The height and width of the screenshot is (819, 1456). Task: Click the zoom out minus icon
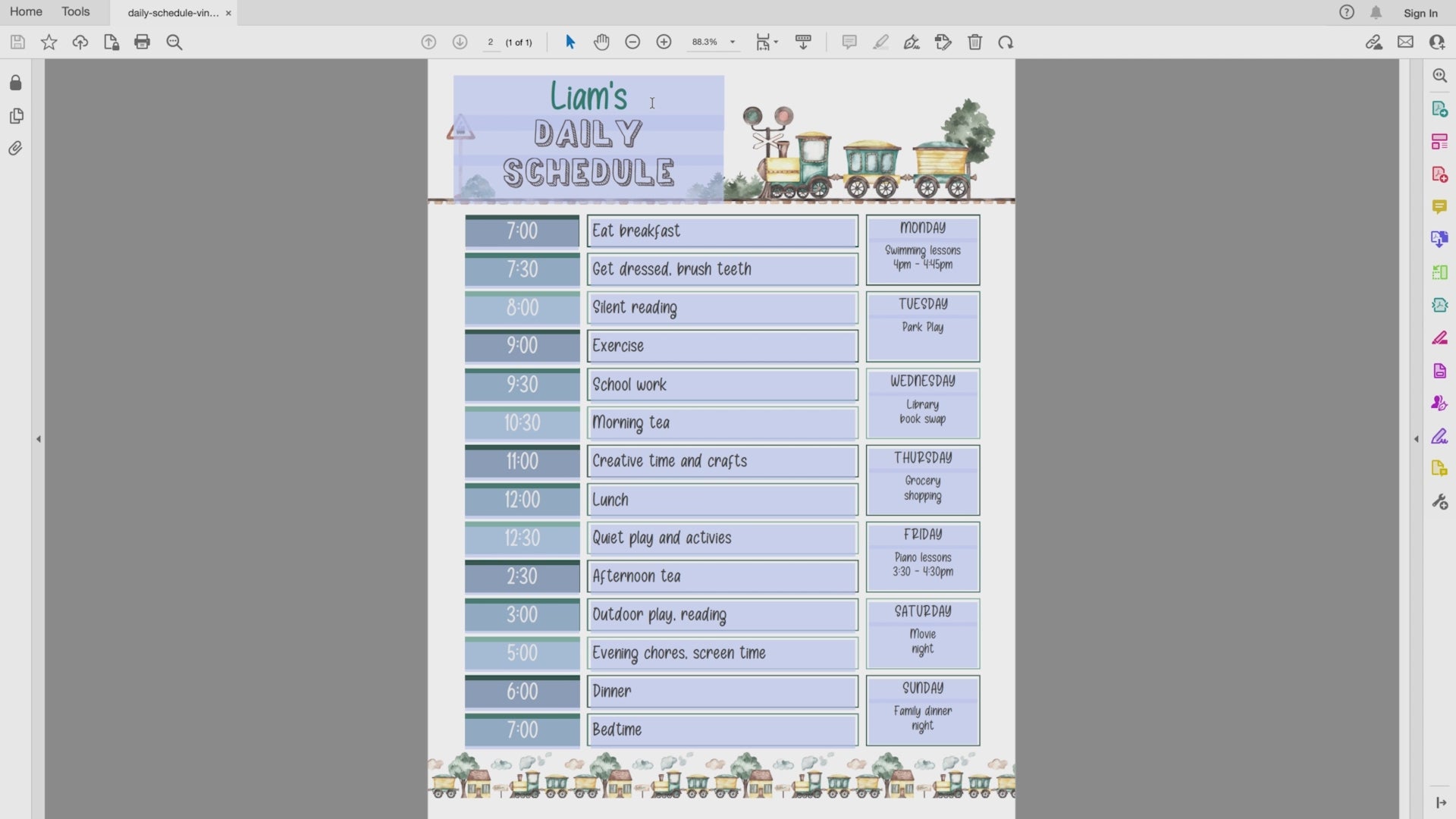(x=632, y=42)
